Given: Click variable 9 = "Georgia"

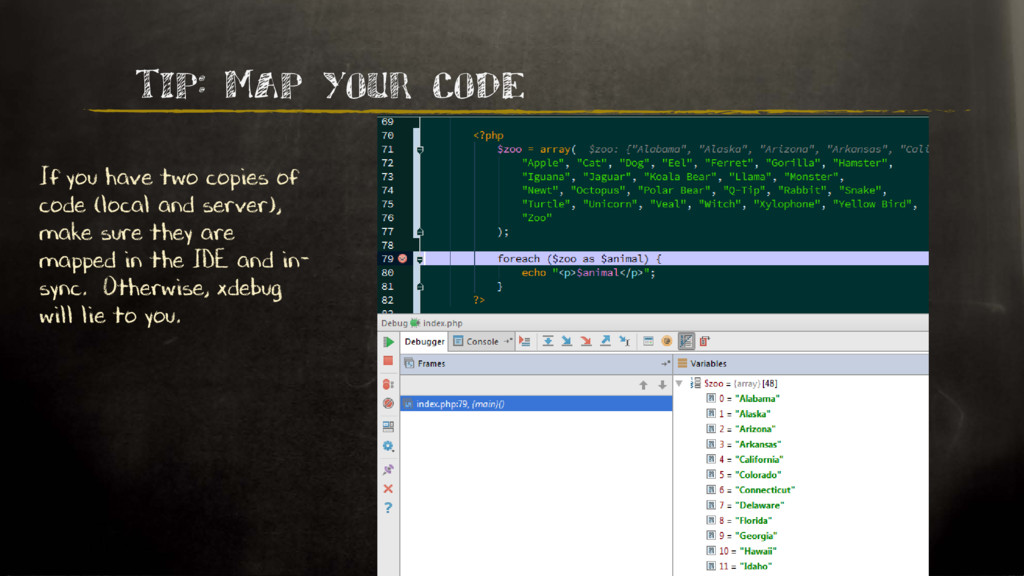Looking at the screenshot, I should point(742,536).
